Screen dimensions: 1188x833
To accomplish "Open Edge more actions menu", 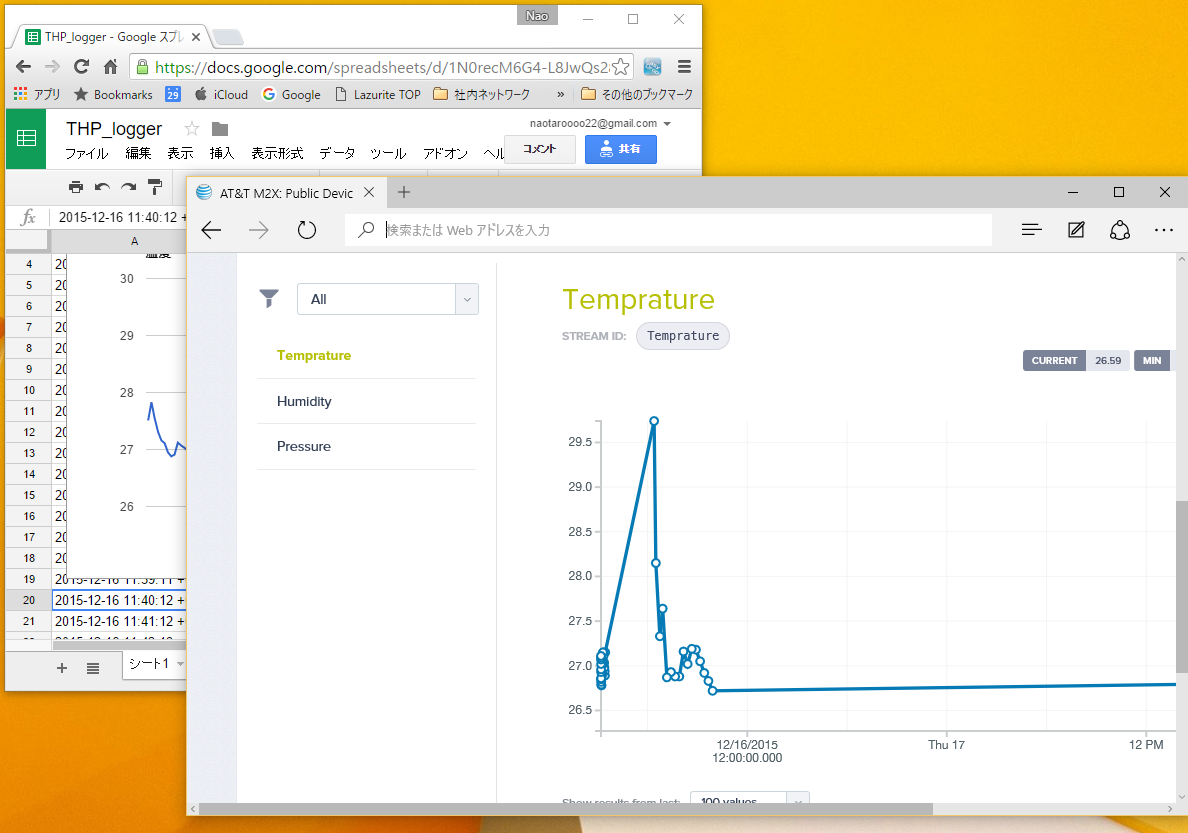I will click(x=1164, y=230).
